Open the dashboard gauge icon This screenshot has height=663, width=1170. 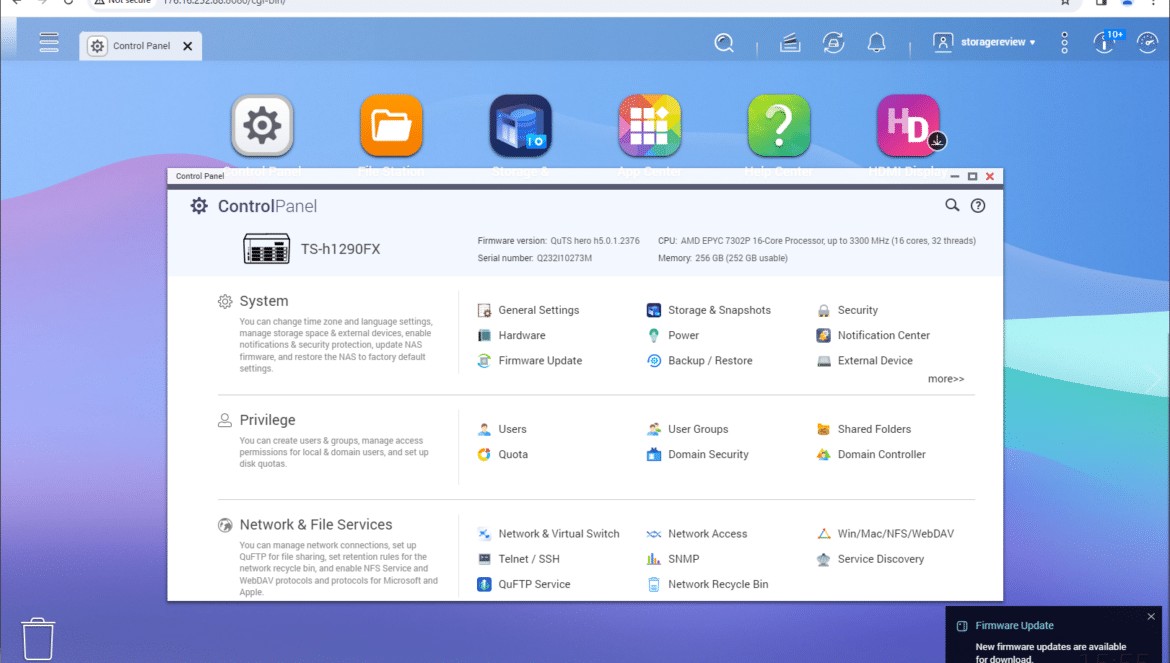tap(1148, 43)
